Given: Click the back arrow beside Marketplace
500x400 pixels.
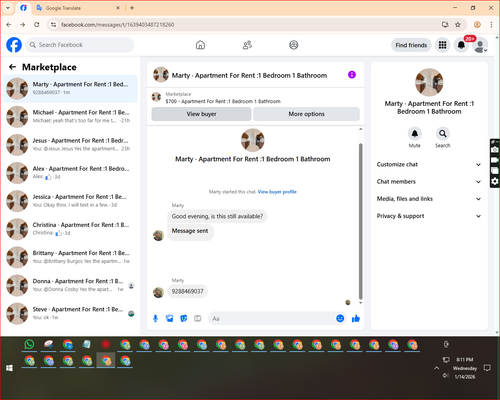Looking at the screenshot, I should [x=12, y=67].
